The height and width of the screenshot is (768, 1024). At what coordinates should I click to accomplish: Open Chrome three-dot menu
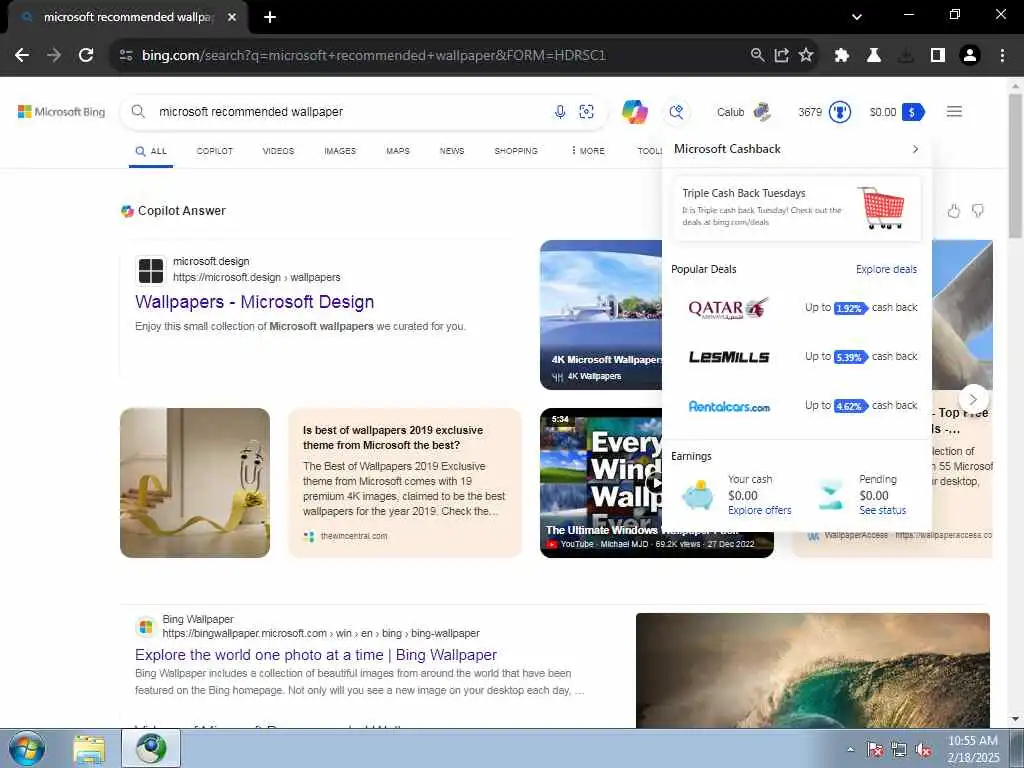pos(1002,56)
